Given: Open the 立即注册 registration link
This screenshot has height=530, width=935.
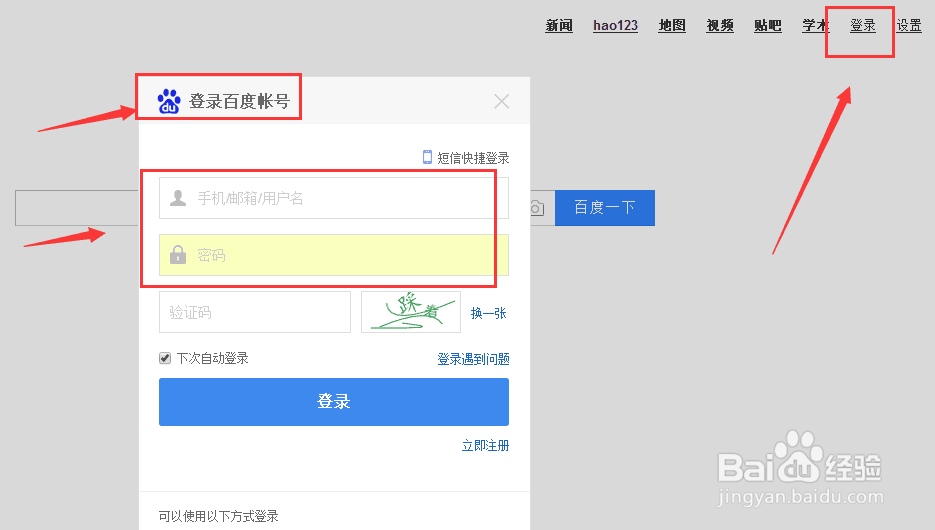Looking at the screenshot, I should [x=485, y=445].
